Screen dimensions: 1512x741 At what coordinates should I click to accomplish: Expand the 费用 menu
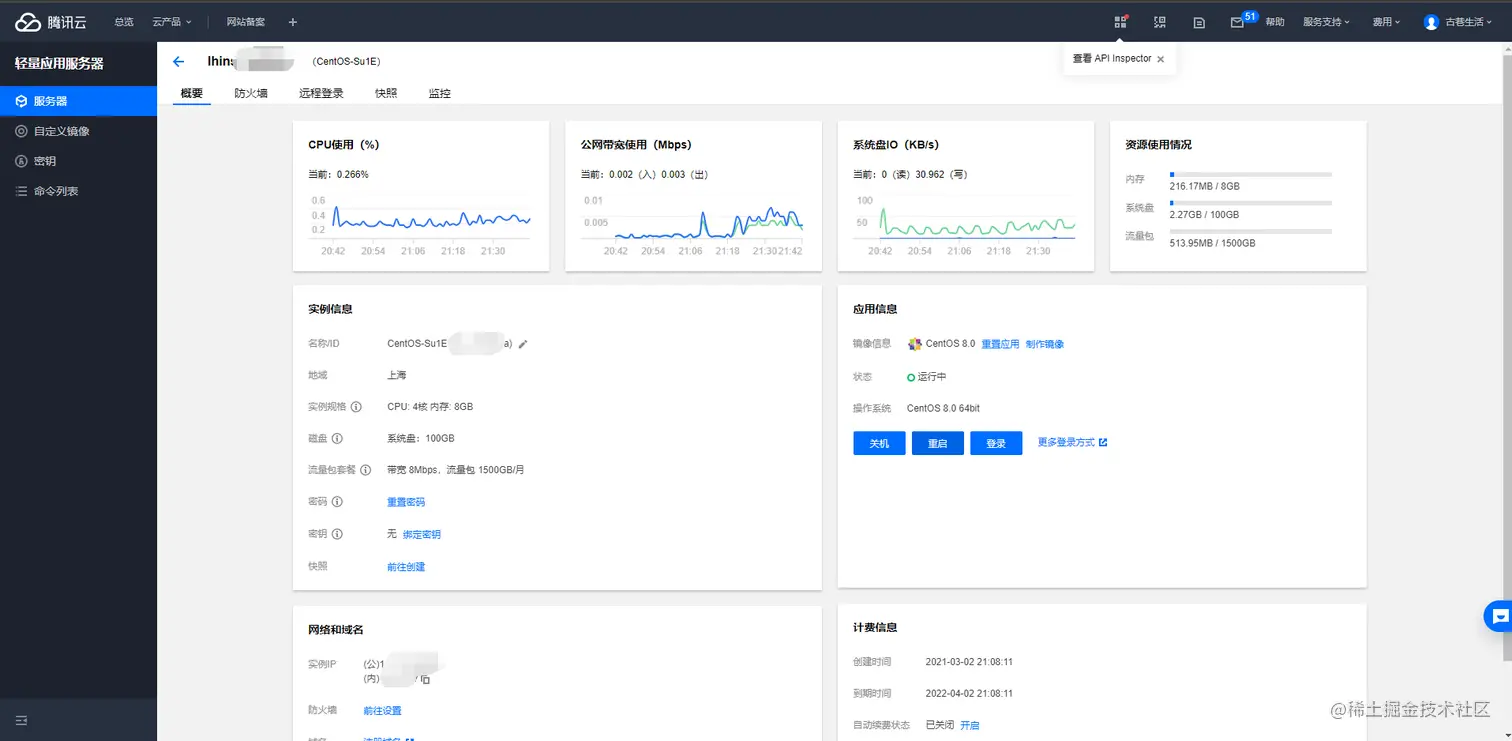point(1386,22)
